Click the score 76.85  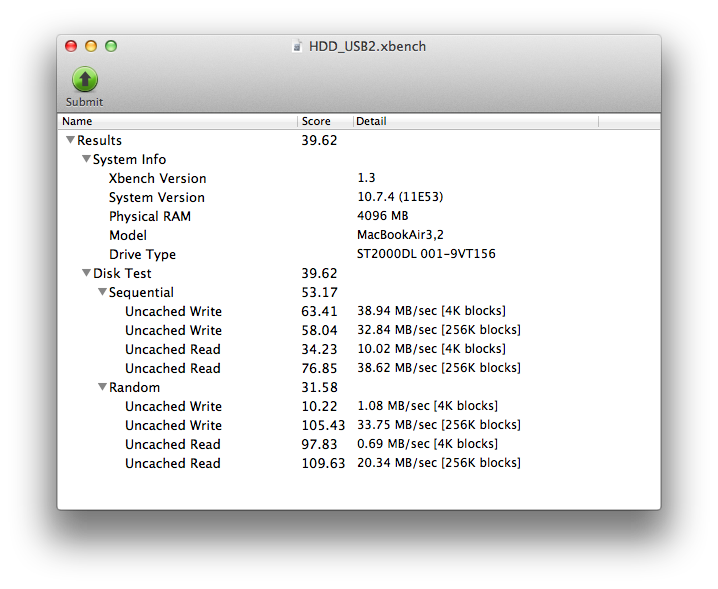pyautogui.click(x=319, y=368)
